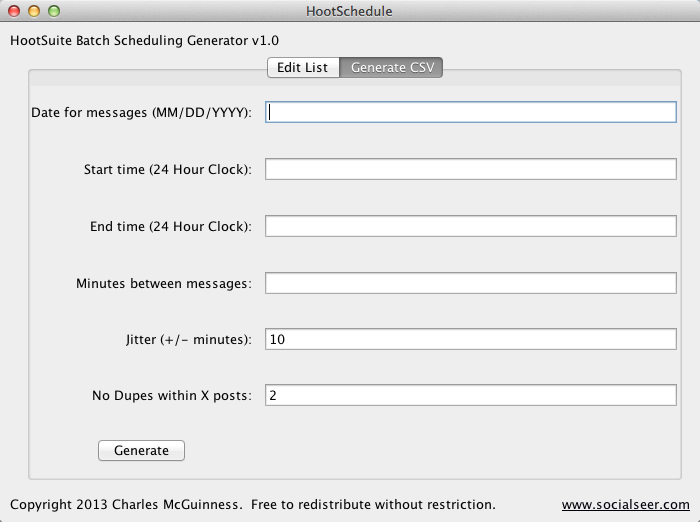Focus the Date for messages field
Viewport: 700px width, 522px height.
point(471,112)
